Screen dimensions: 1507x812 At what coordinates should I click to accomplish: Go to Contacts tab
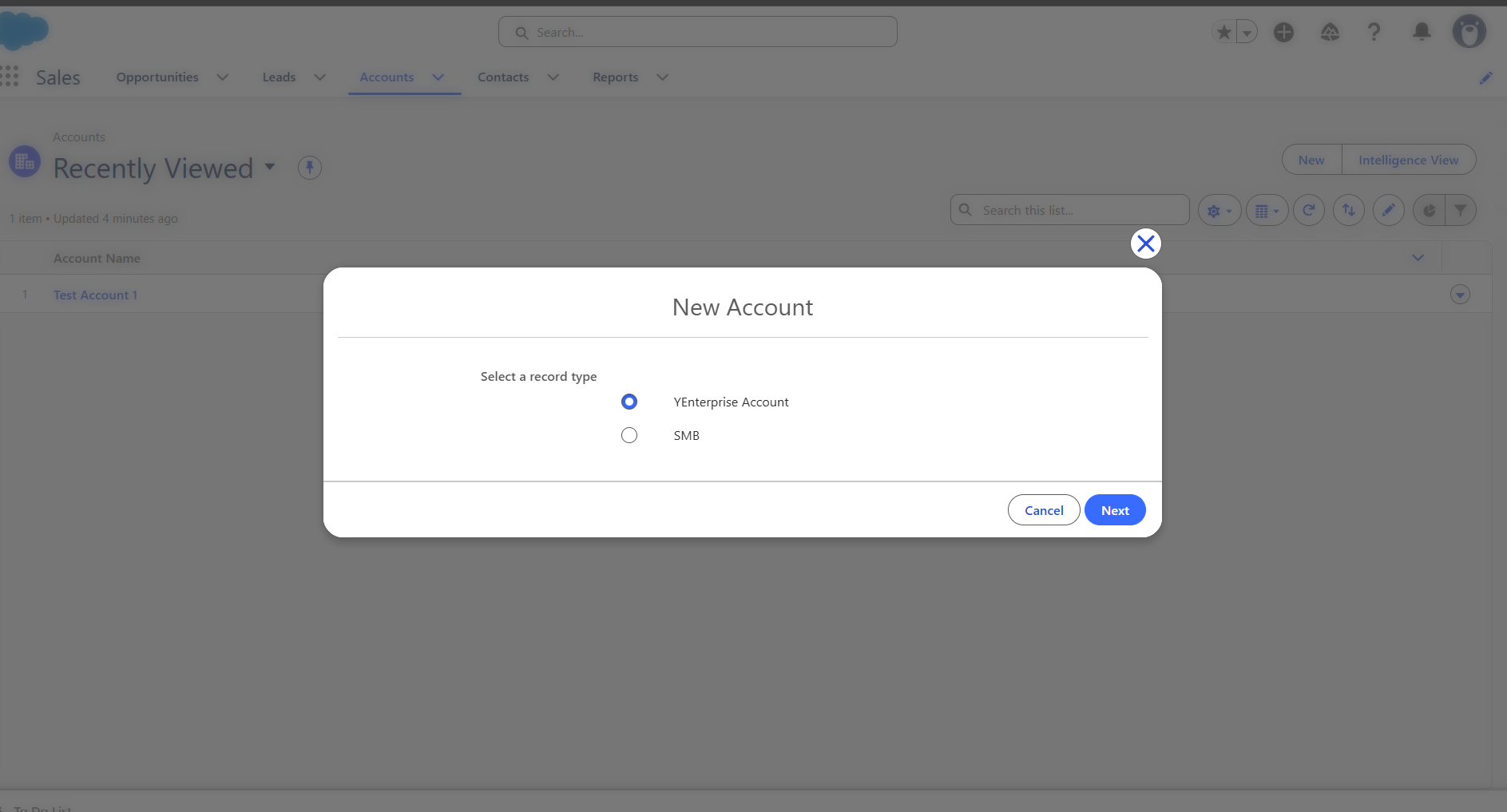(503, 77)
